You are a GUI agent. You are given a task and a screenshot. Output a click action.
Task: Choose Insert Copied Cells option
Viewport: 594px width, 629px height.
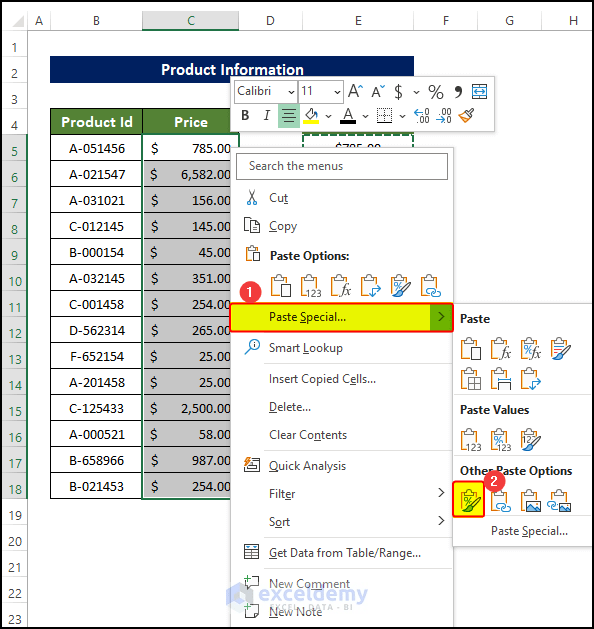(x=342, y=379)
